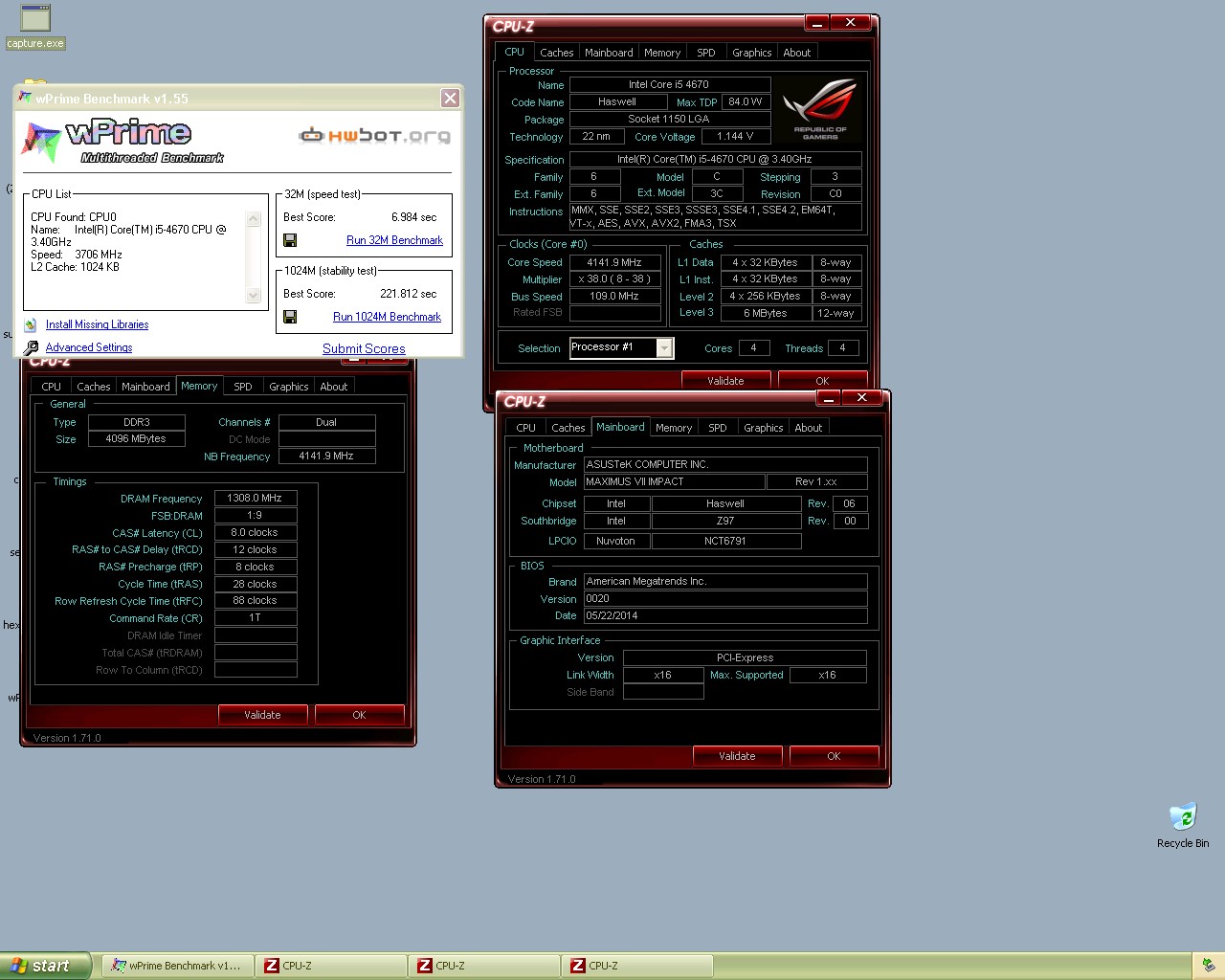Select About tab in Memory CPU-Z window
1225x980 pixels.
333,387
